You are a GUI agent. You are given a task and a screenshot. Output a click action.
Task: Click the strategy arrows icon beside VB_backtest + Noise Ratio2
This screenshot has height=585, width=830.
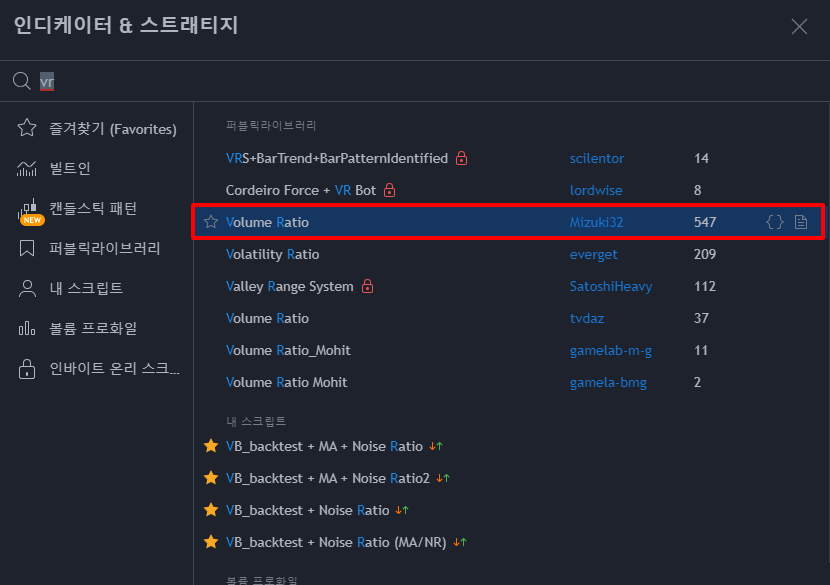[443, 479]
